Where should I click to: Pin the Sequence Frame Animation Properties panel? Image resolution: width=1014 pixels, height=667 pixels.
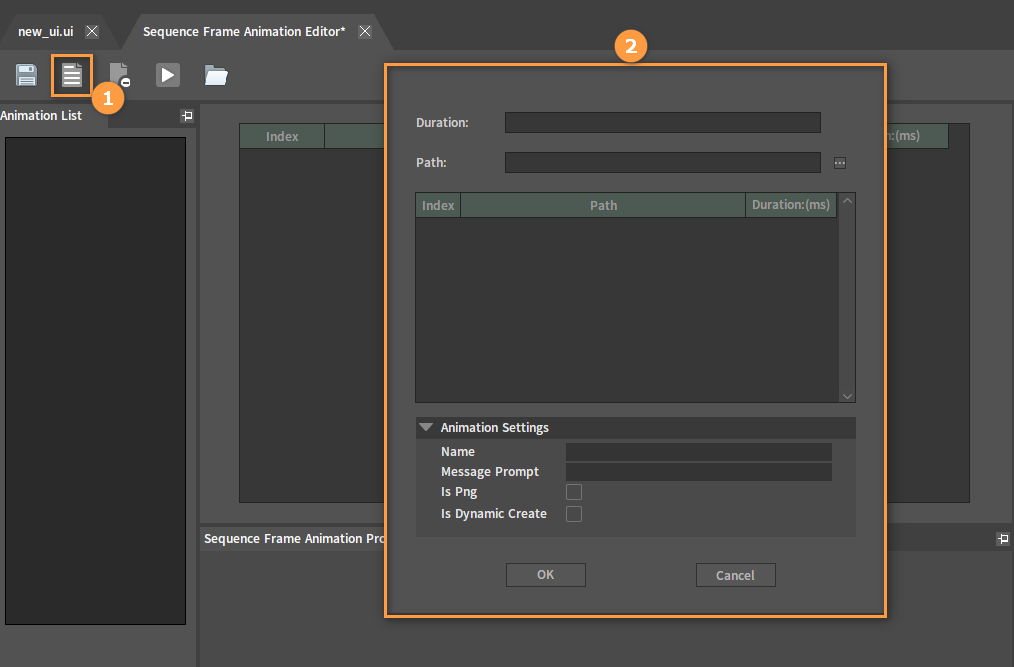pos(1002,538)
